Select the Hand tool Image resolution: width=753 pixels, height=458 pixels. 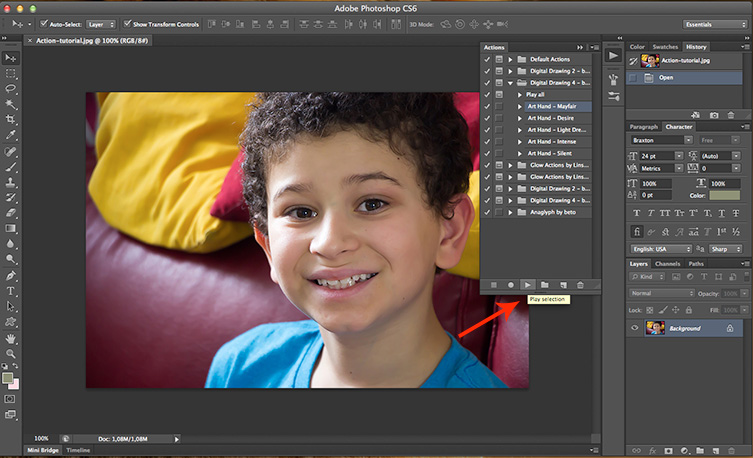click(11, 338)
